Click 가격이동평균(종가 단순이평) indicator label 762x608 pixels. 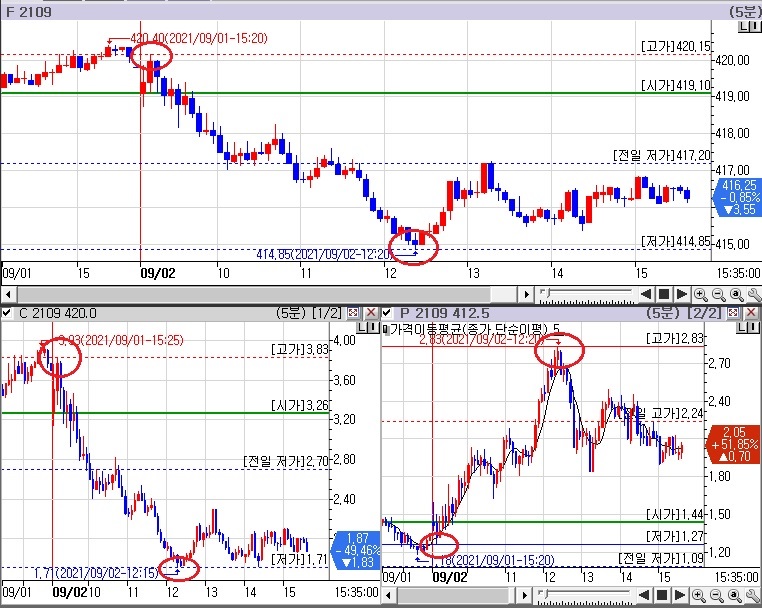point(468,330)
